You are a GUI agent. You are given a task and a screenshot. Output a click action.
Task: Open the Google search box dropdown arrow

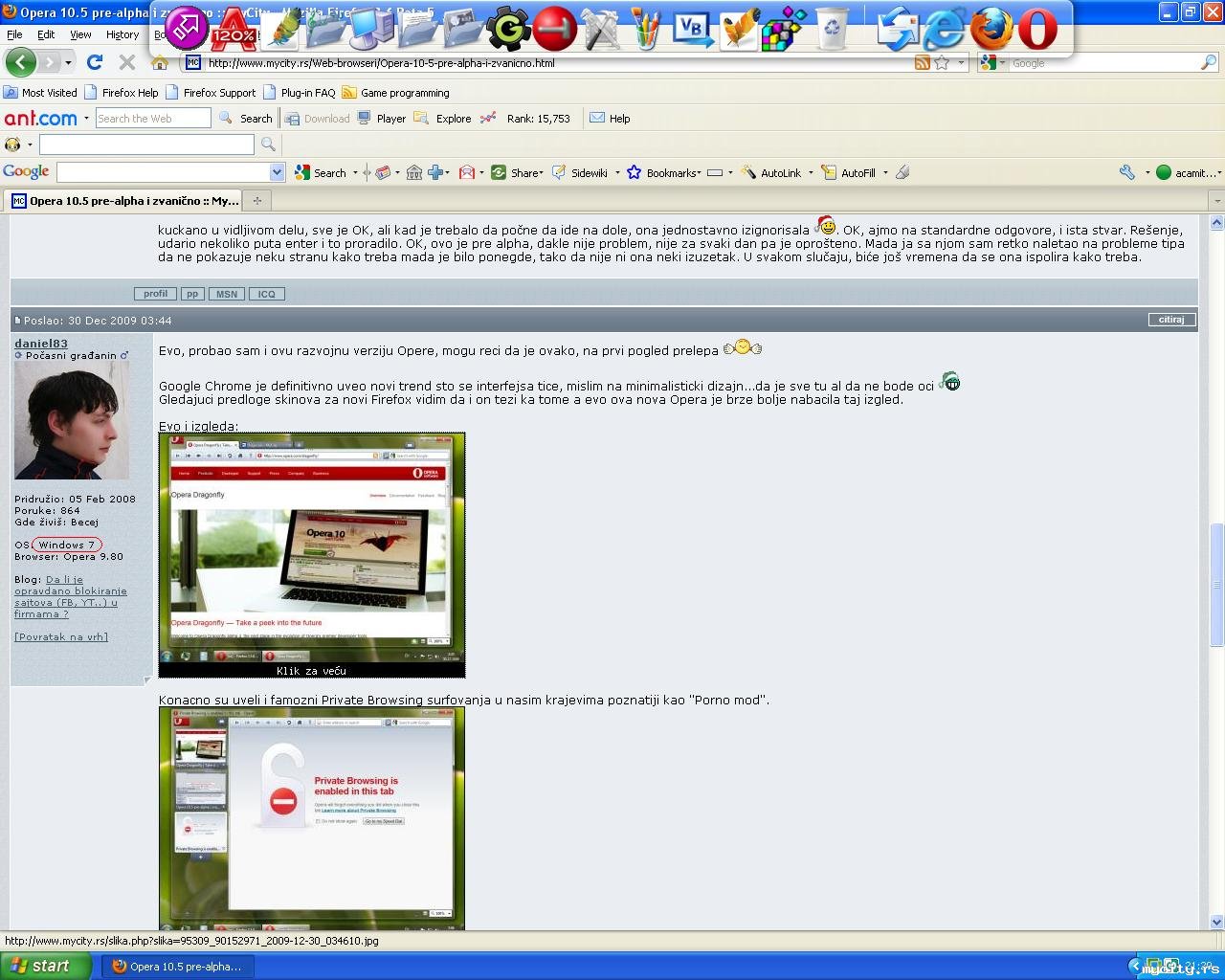pos(278,172)
